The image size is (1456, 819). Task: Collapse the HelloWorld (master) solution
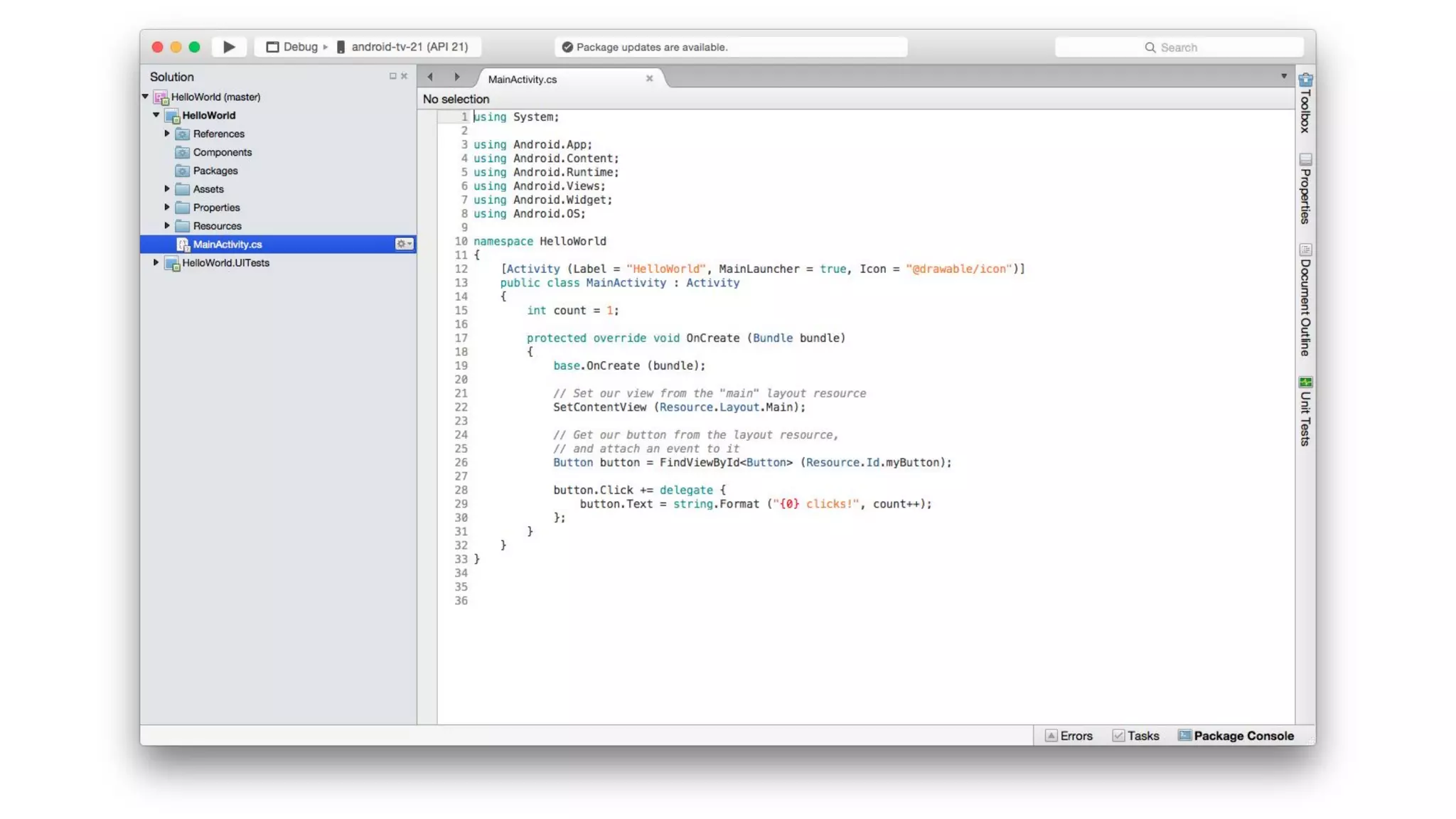pyautogui.click(x=145, y=97)
